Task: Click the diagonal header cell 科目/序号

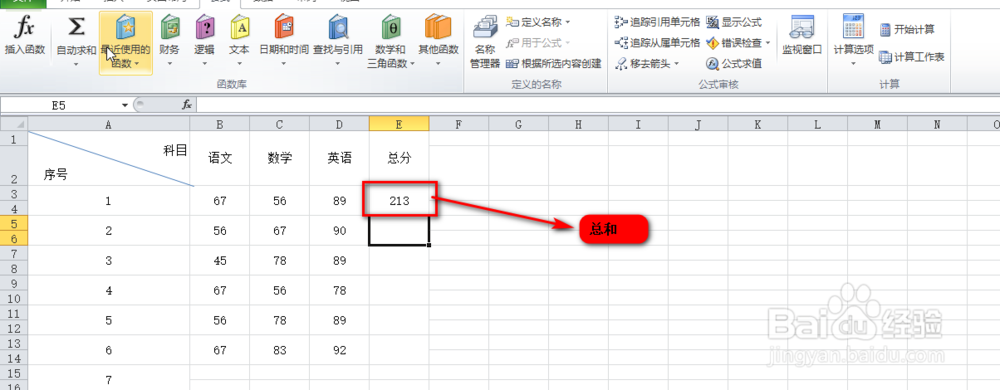Action: point(109,159)
